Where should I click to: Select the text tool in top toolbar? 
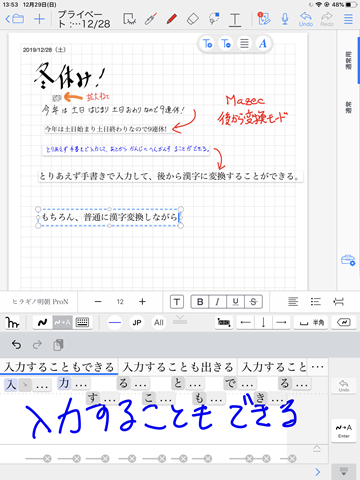click(235, 19)
